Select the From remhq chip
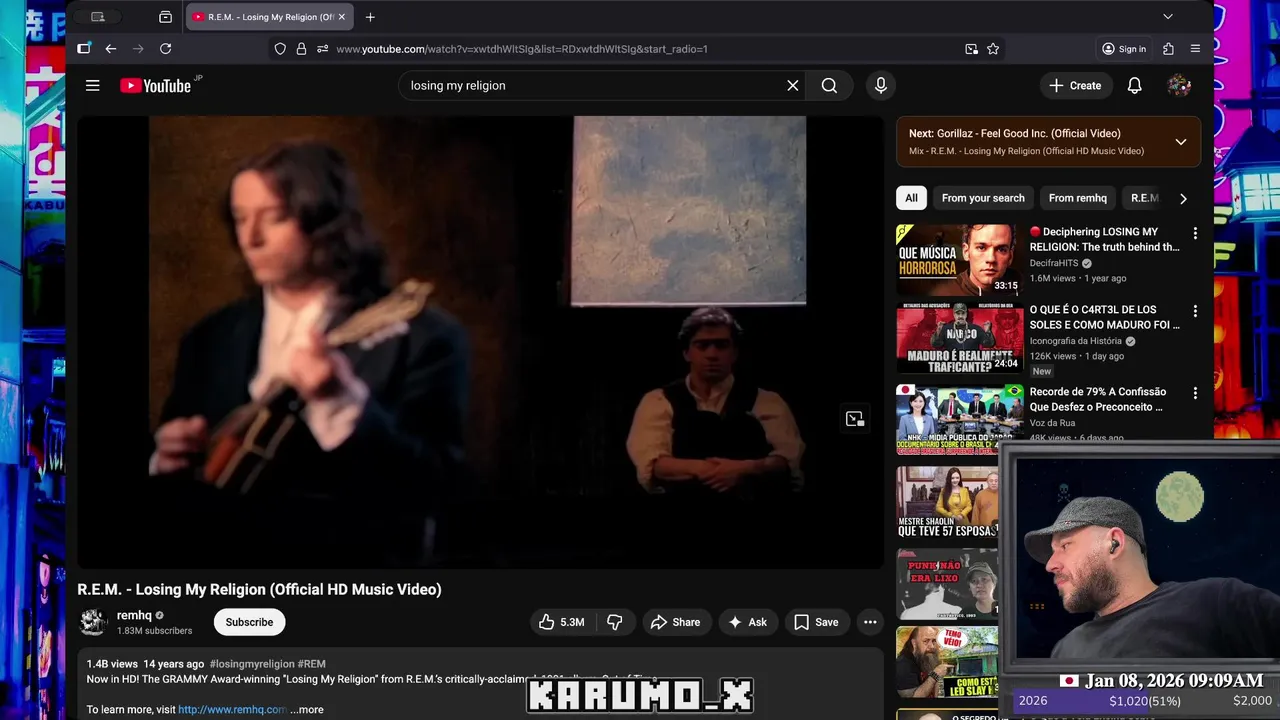This screenshot has height=720, width=1280. coord(1078,198)
